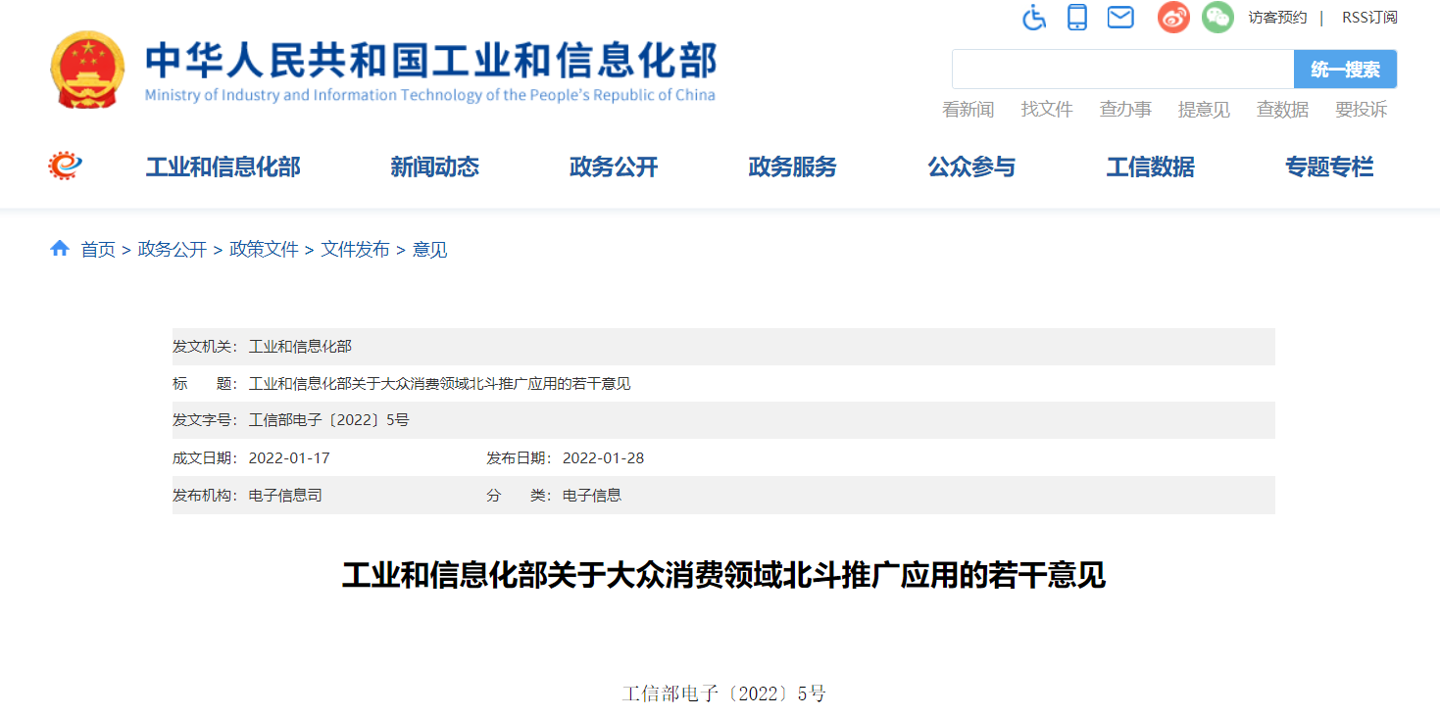Image resolution: width=1440 pixels, height=717 pixels.
Task: Click the 访客预约 link
Action: pyautogui.click(x=1277, y=17)
